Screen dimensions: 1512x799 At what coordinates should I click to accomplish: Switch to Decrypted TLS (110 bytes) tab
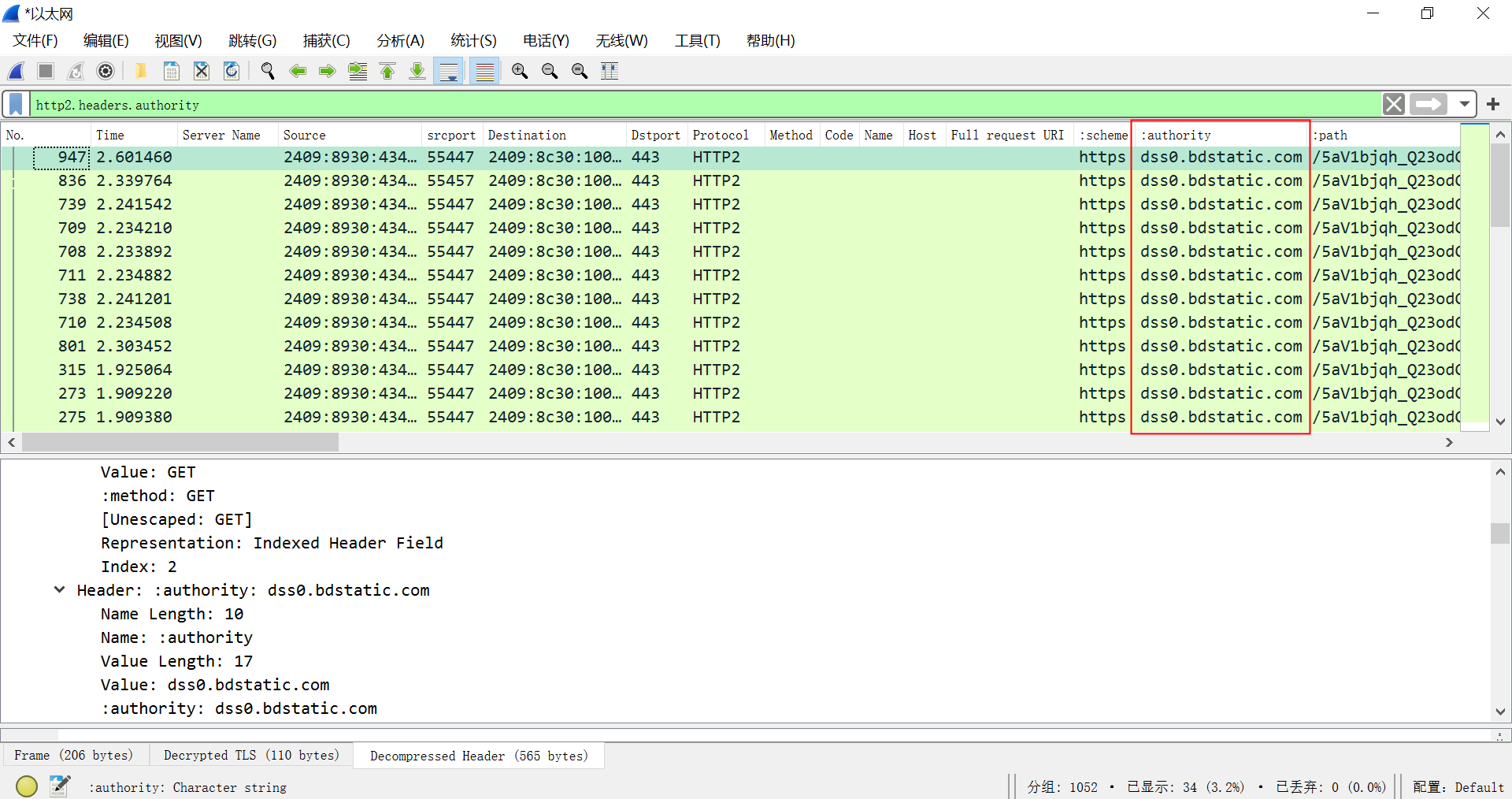point(251,755)
